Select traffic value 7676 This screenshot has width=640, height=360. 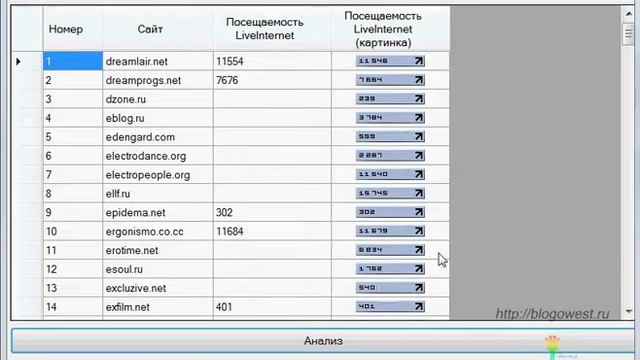click(272, 80)
